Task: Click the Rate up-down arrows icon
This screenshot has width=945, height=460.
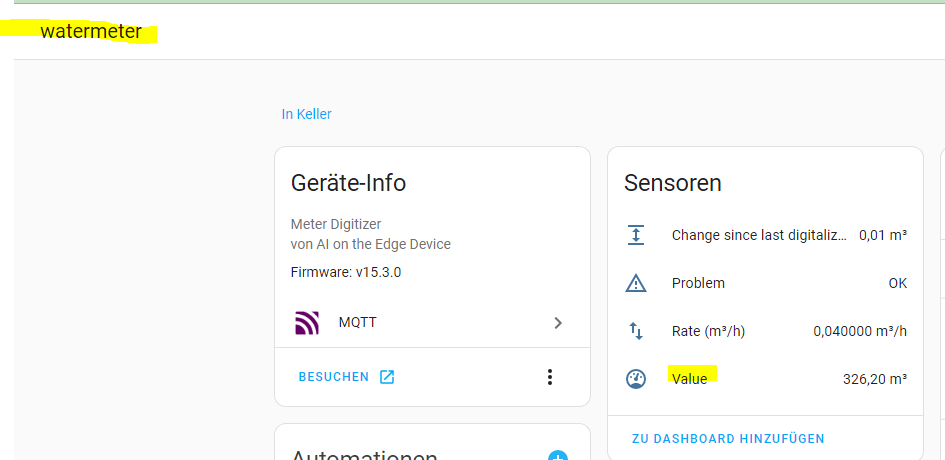Action: (x=636, y=331)
